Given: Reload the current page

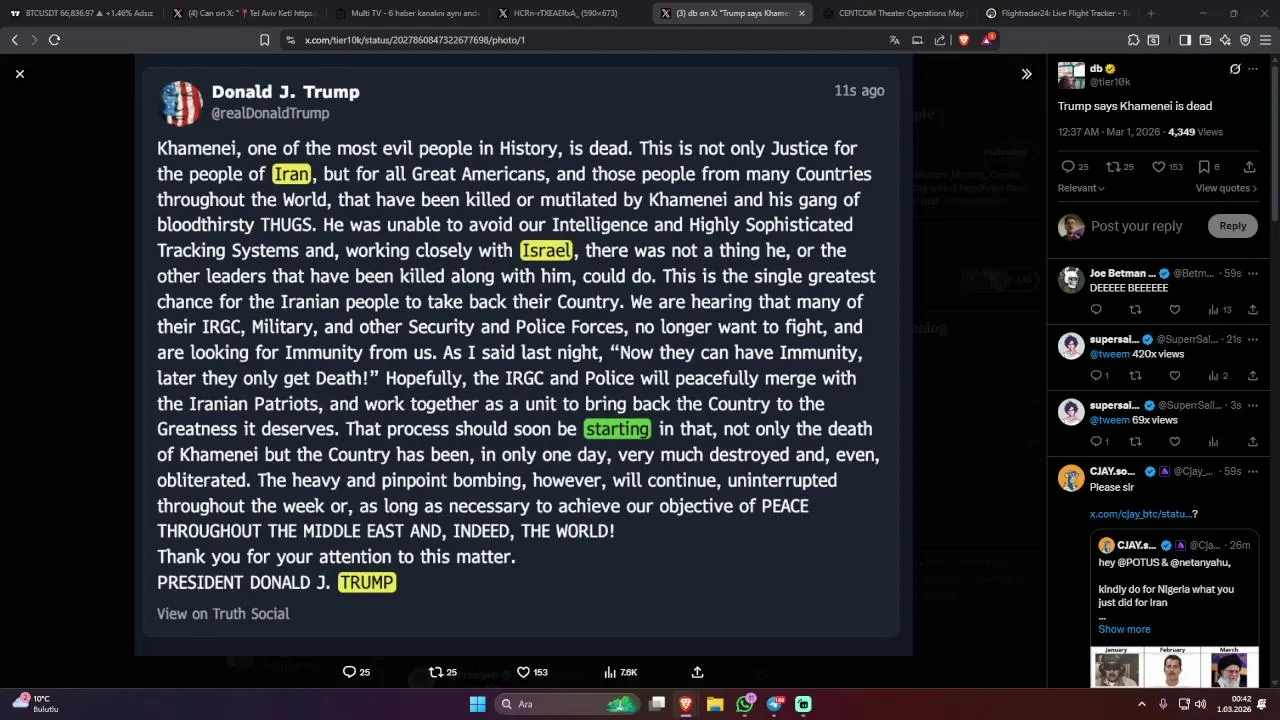Looking at the screenshot, I should (x=54, y=40).
